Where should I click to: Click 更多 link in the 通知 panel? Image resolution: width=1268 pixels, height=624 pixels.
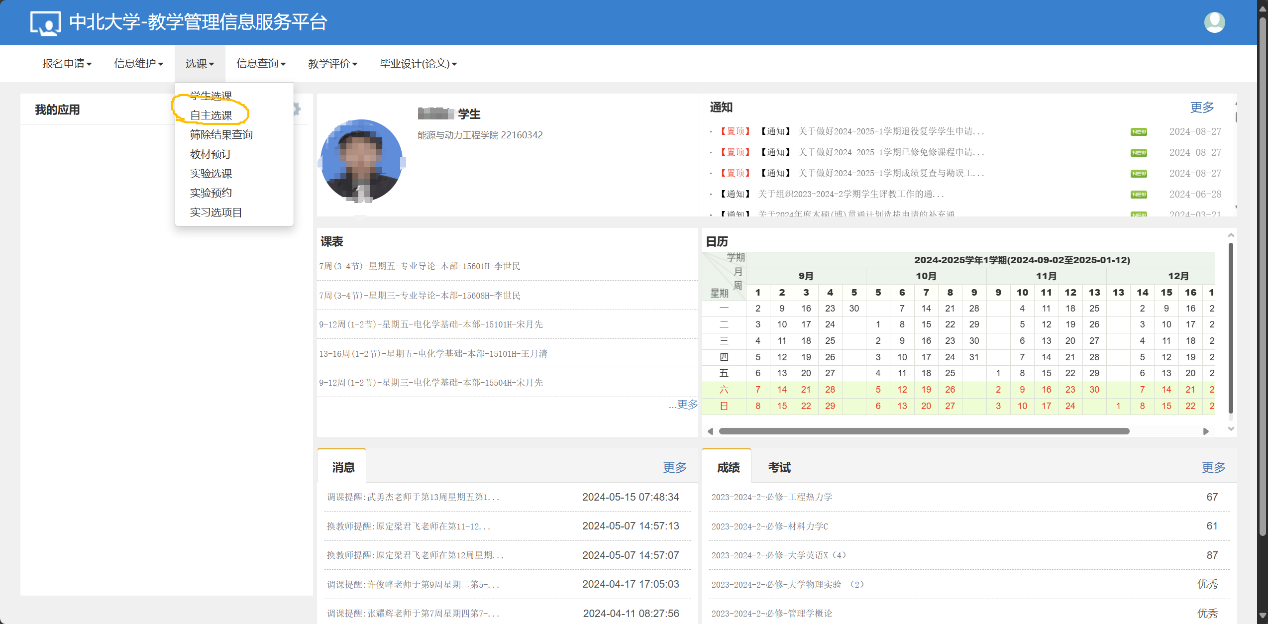coord(1202,107)
